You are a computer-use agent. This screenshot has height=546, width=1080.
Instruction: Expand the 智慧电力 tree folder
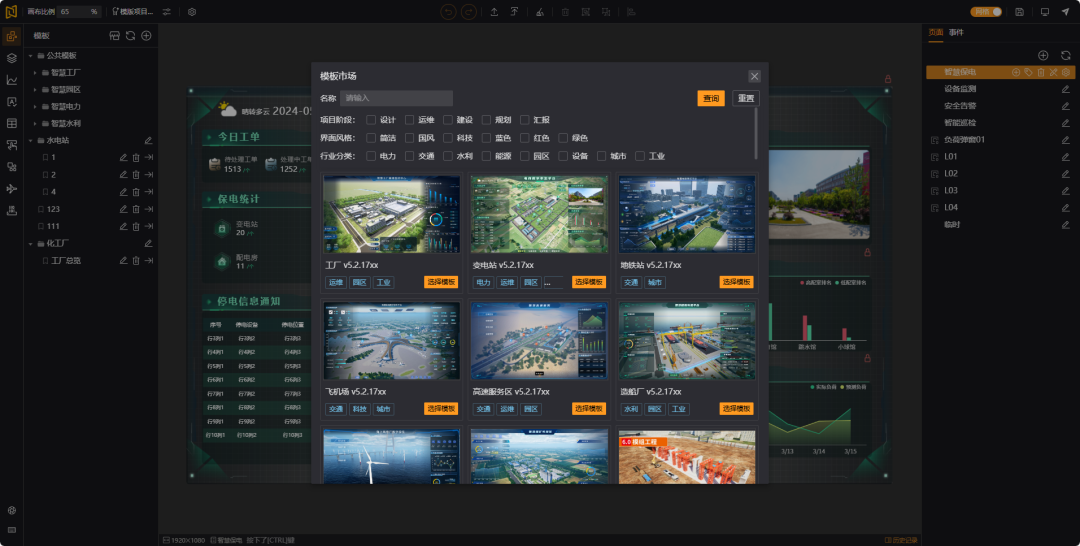tap(35, 107)
